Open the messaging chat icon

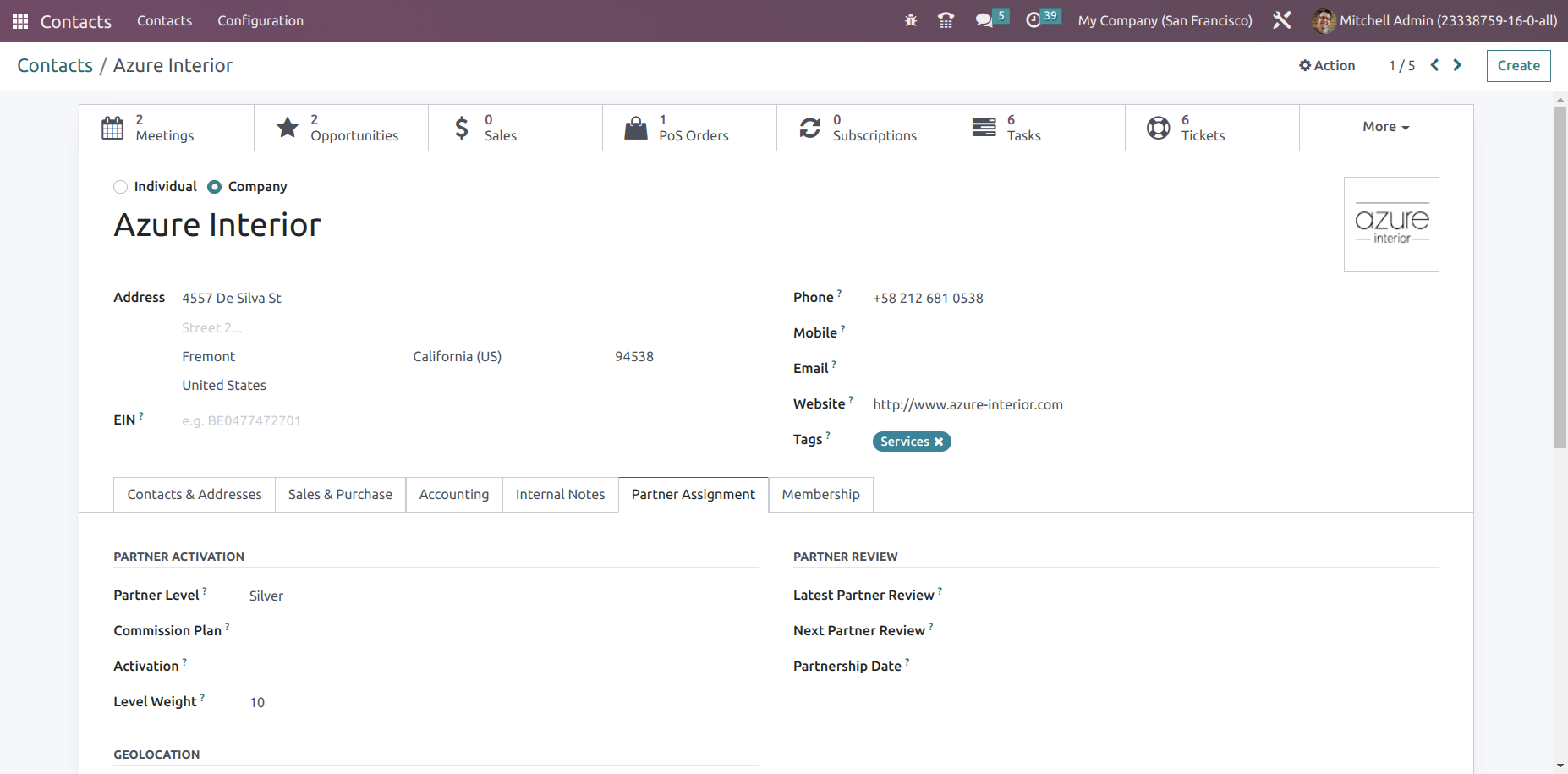point(985,19)
